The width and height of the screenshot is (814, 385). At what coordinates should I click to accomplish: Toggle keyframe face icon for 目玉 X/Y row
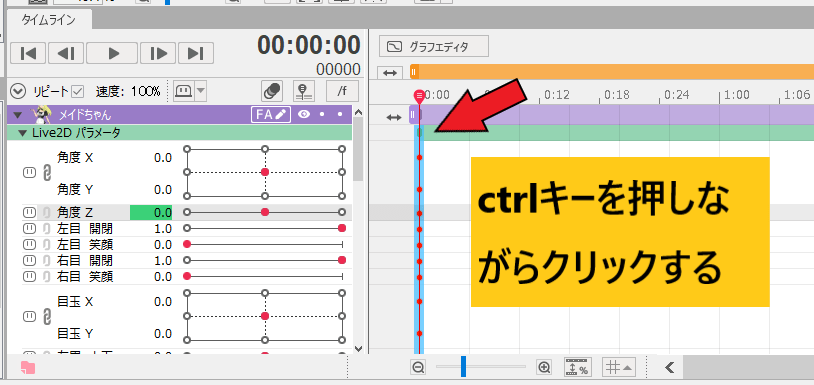pyautogui.click(x=30, y=316)
